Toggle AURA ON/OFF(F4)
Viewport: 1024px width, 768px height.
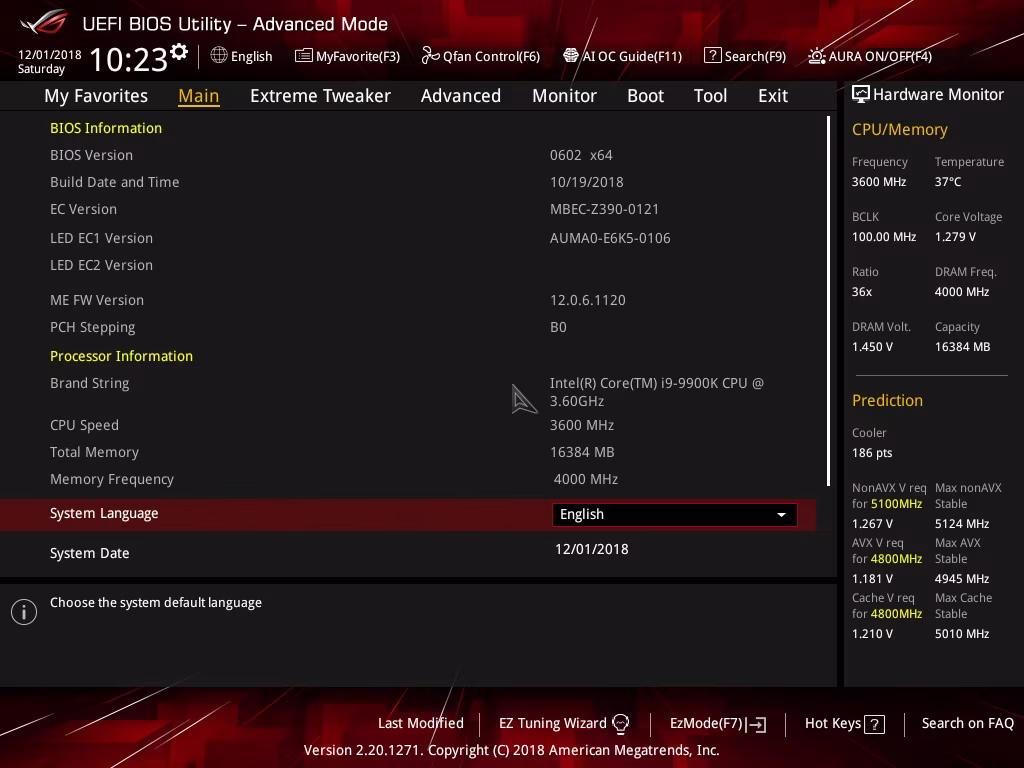(x=870, y=56)
